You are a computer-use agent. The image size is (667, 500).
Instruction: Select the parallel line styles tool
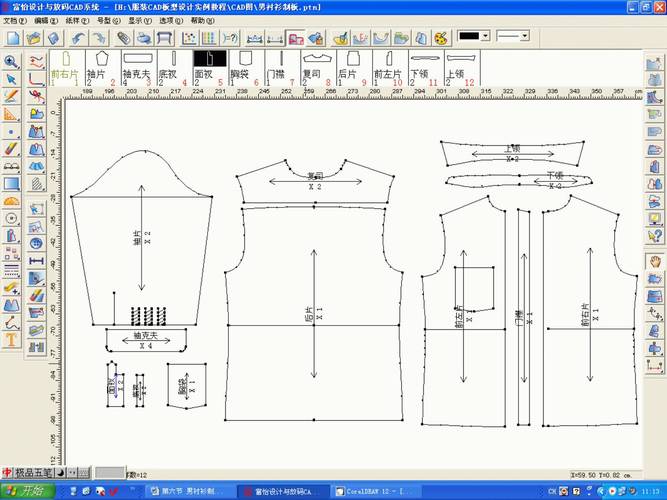[x=11, y=271]
